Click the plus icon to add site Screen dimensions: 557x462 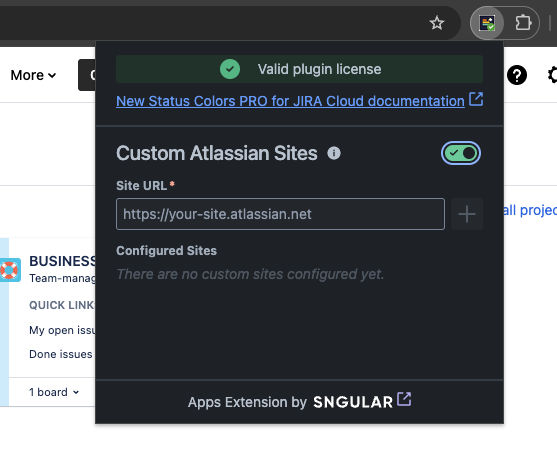pyautogui.click(x=467, y=214)
